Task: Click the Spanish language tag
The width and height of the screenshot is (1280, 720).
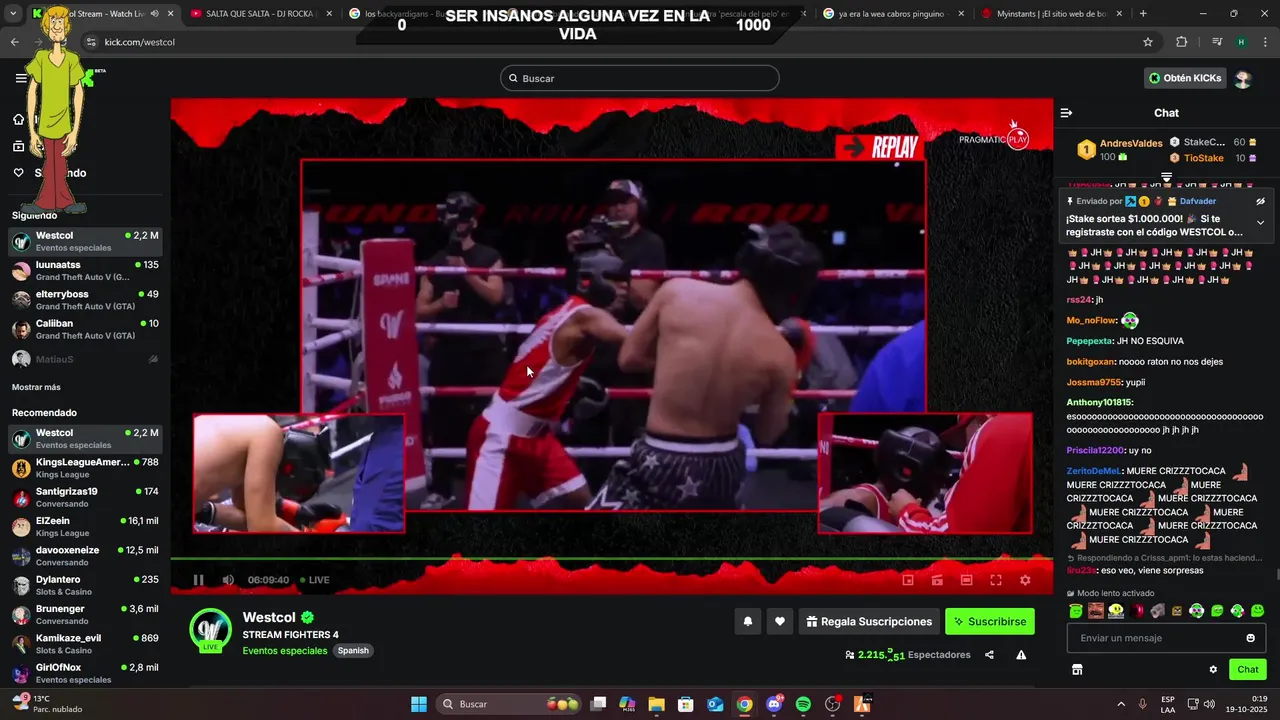Action: coord(353,651)
